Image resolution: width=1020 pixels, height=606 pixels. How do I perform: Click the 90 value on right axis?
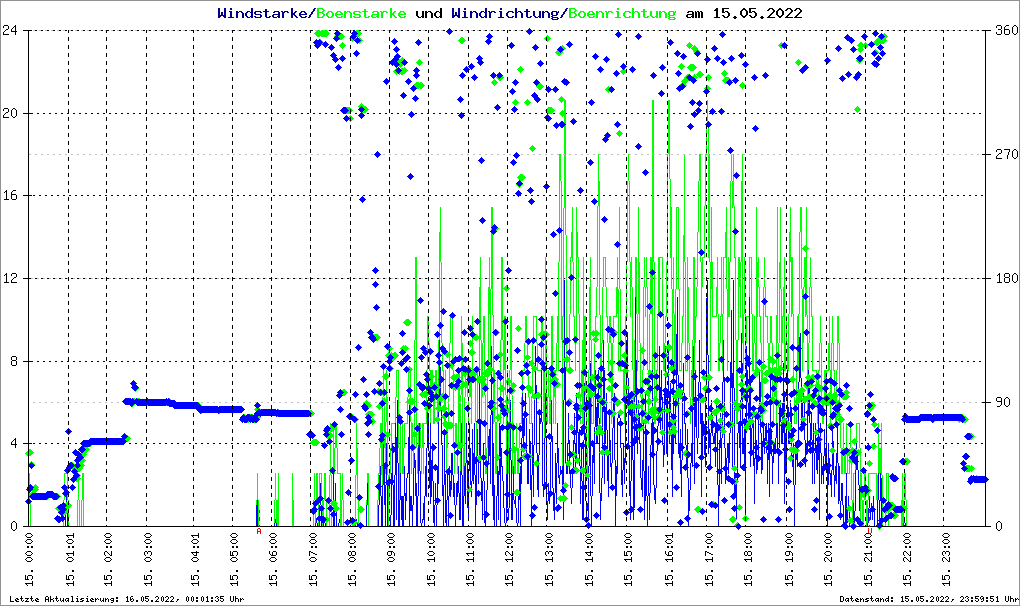(1001, 402)
